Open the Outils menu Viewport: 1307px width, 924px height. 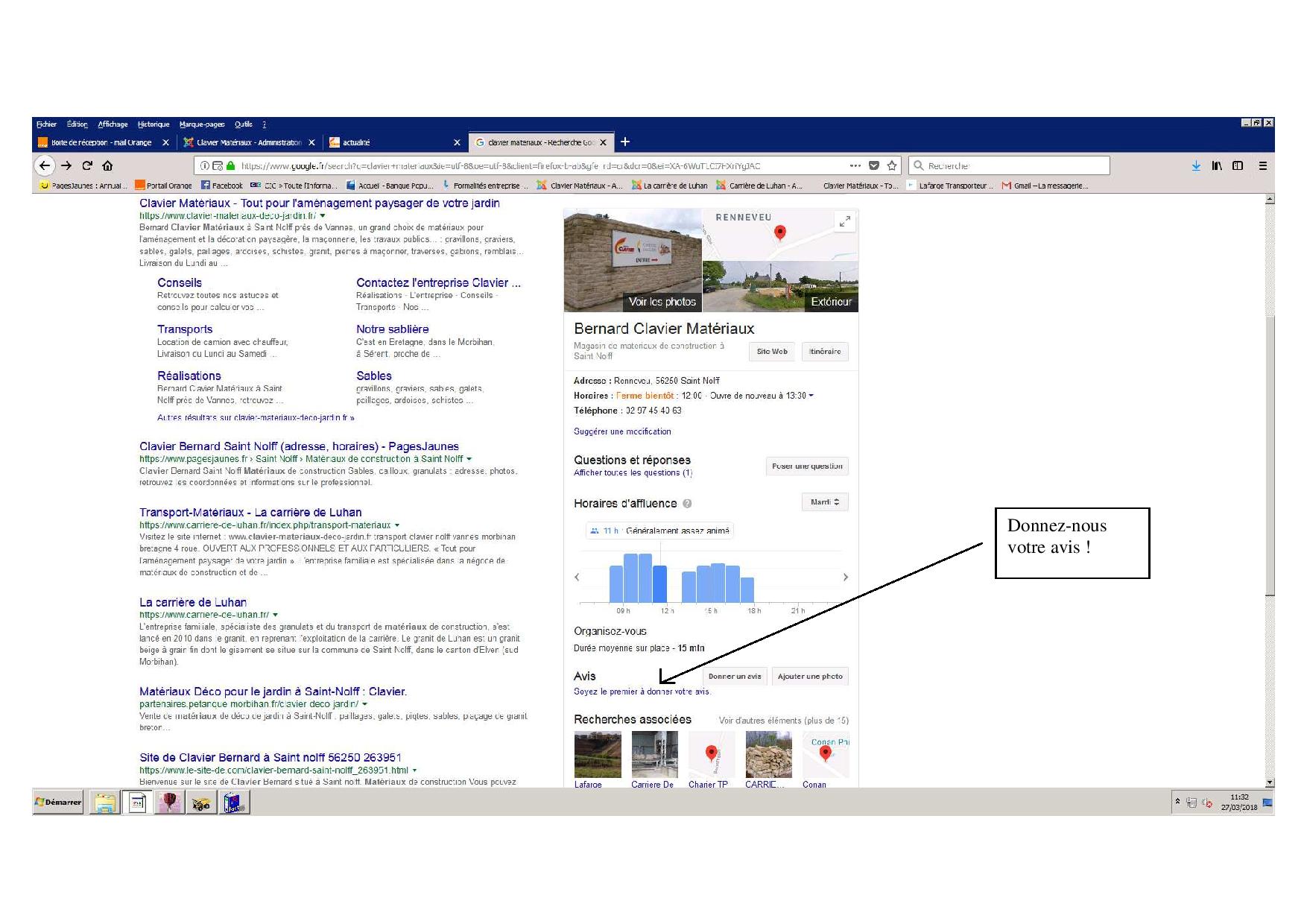click(244, 124)
